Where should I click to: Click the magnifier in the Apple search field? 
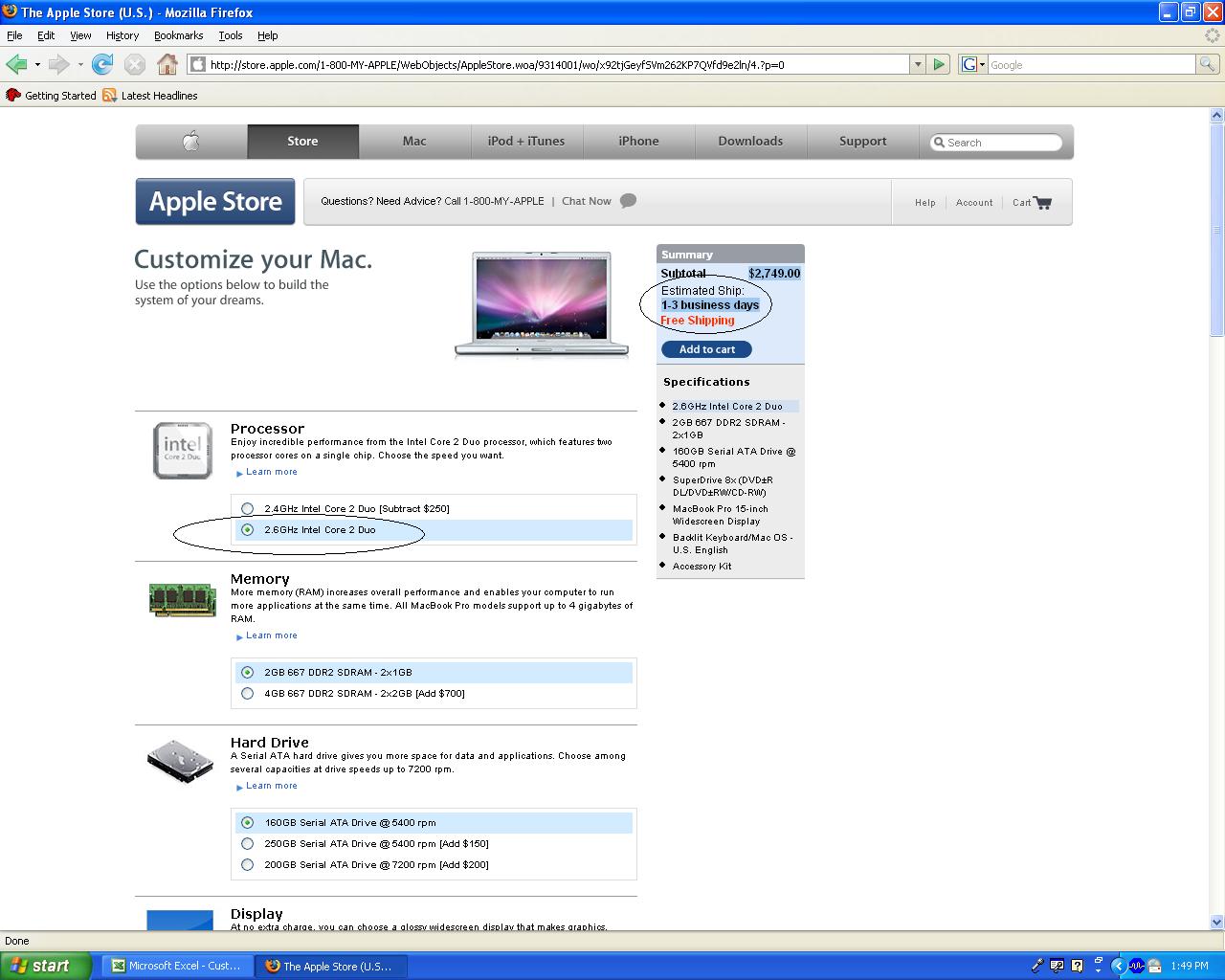tap(941, 142)
